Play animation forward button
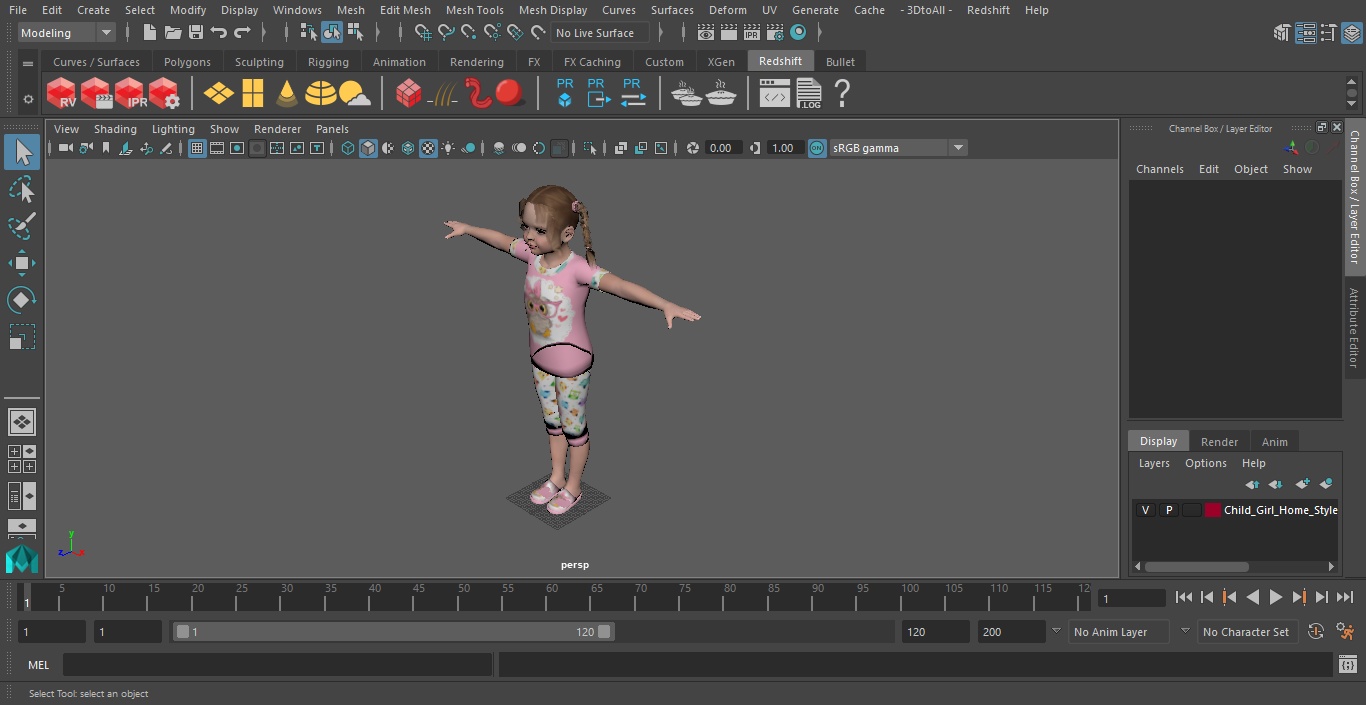This screenshot has width=1366, height=705. 1275,597
